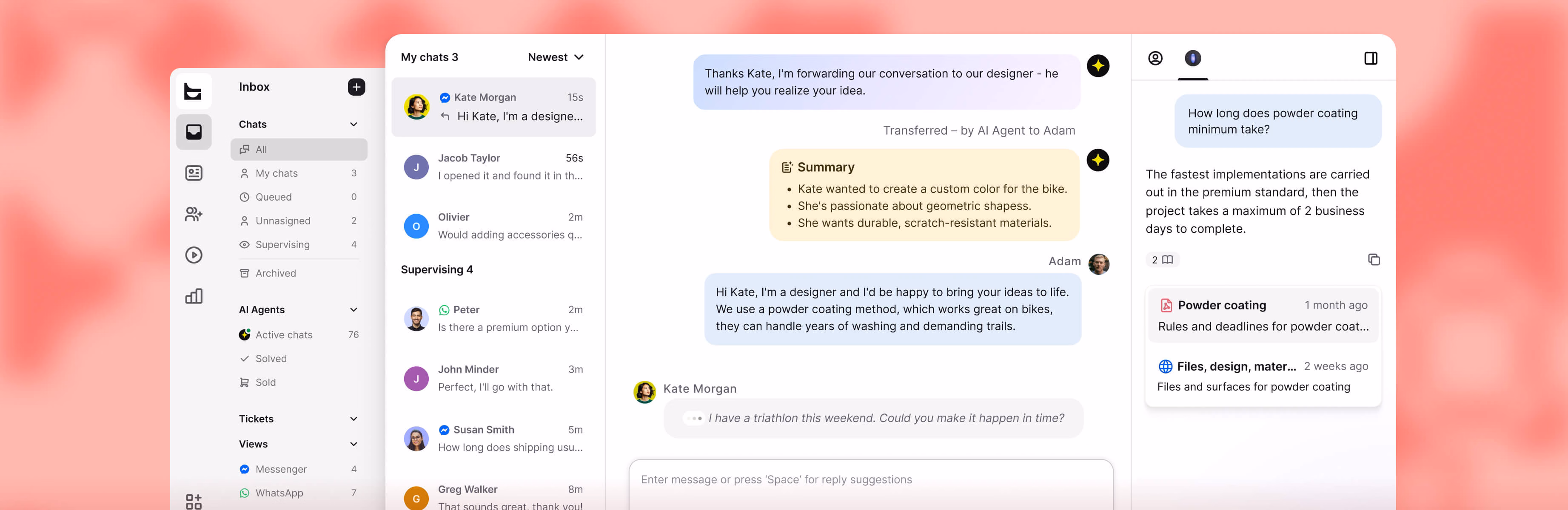Screen dimensions: 1568x510
Task: Open Supervising chats in sidebar
Action: click(x=299, y=244)
